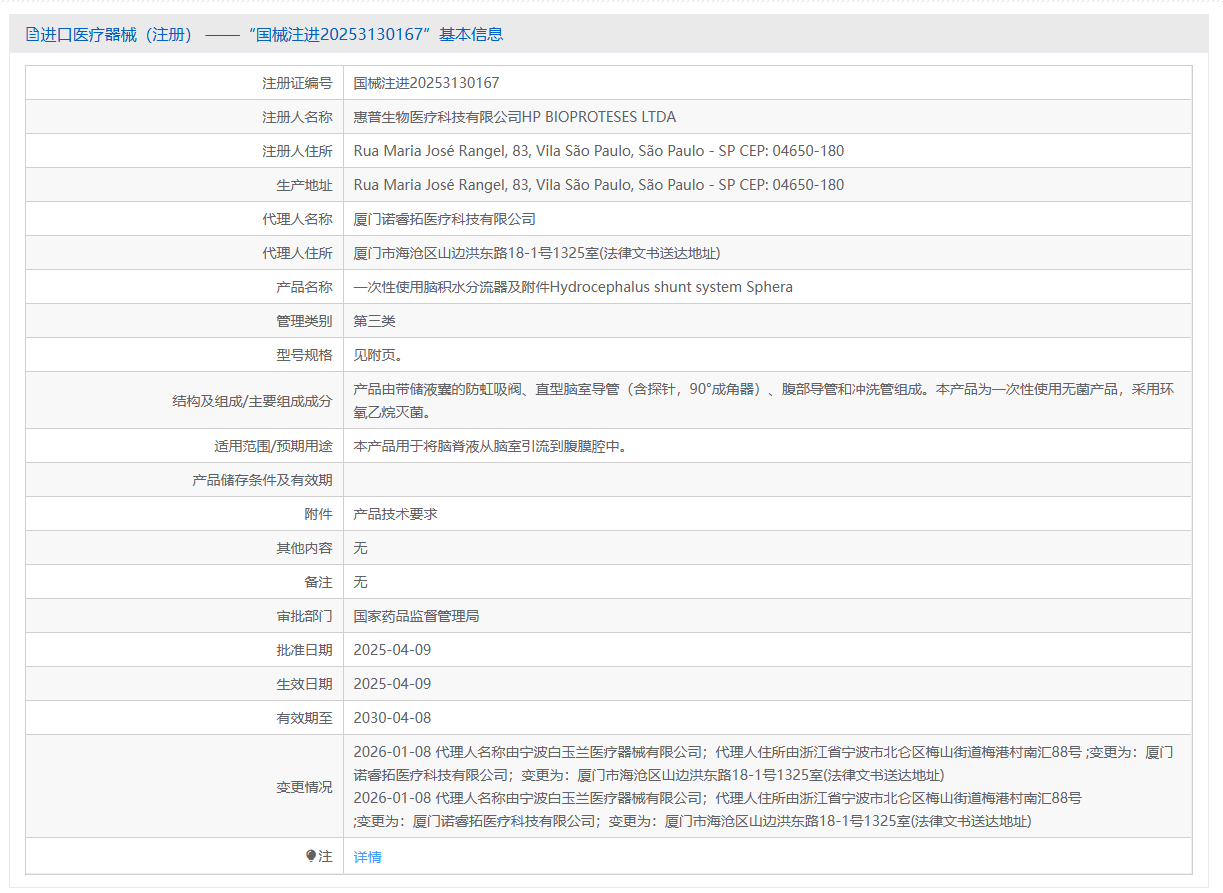The width and height of the screenshot is (1223, 893).
Task: Click the 变更情况 label
Action: 305,787
